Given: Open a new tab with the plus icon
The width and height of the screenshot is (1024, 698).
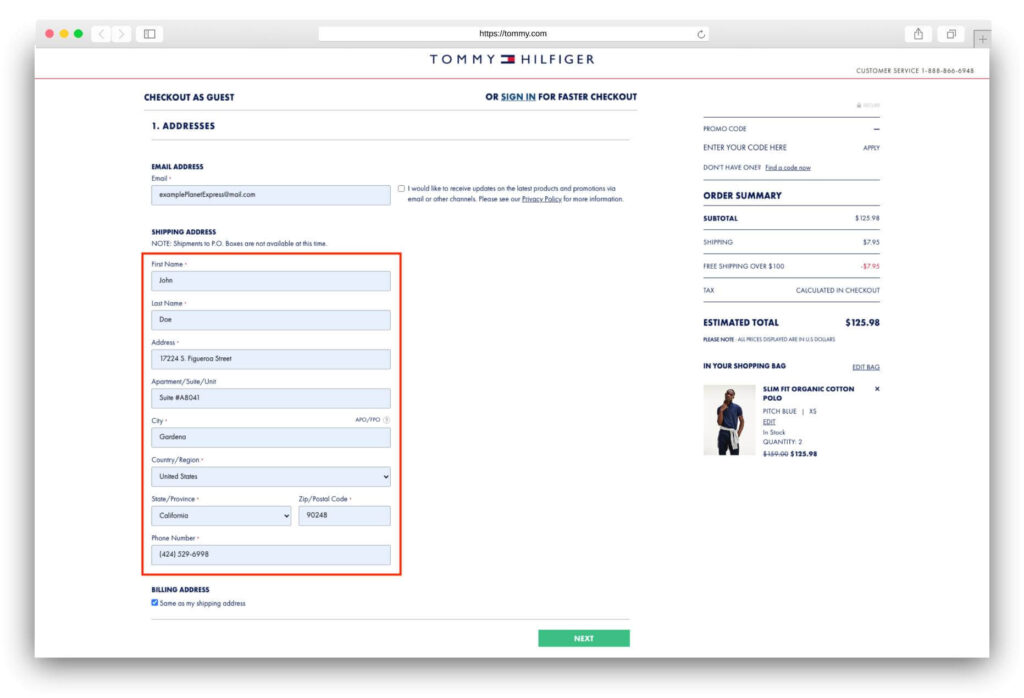Looking at the screenshot, I should pos(982,39).
